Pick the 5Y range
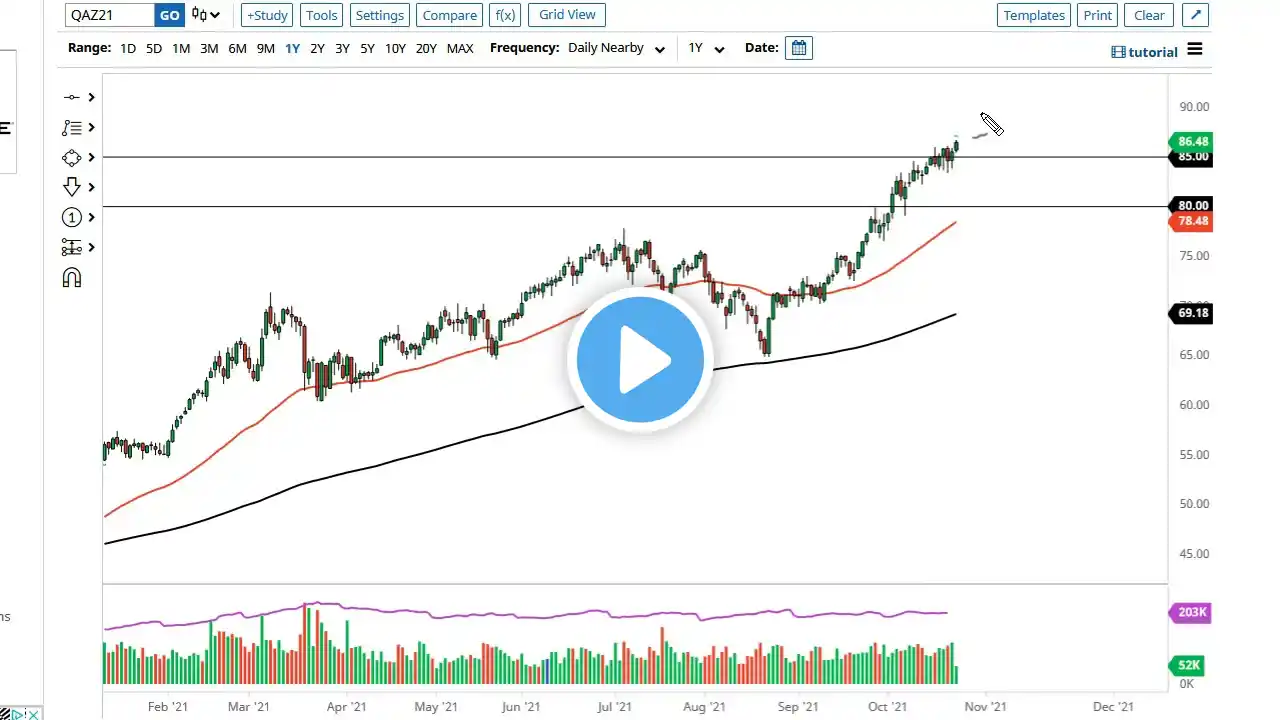The width and height of the screenshot is (1280, 720). [368, 48]
